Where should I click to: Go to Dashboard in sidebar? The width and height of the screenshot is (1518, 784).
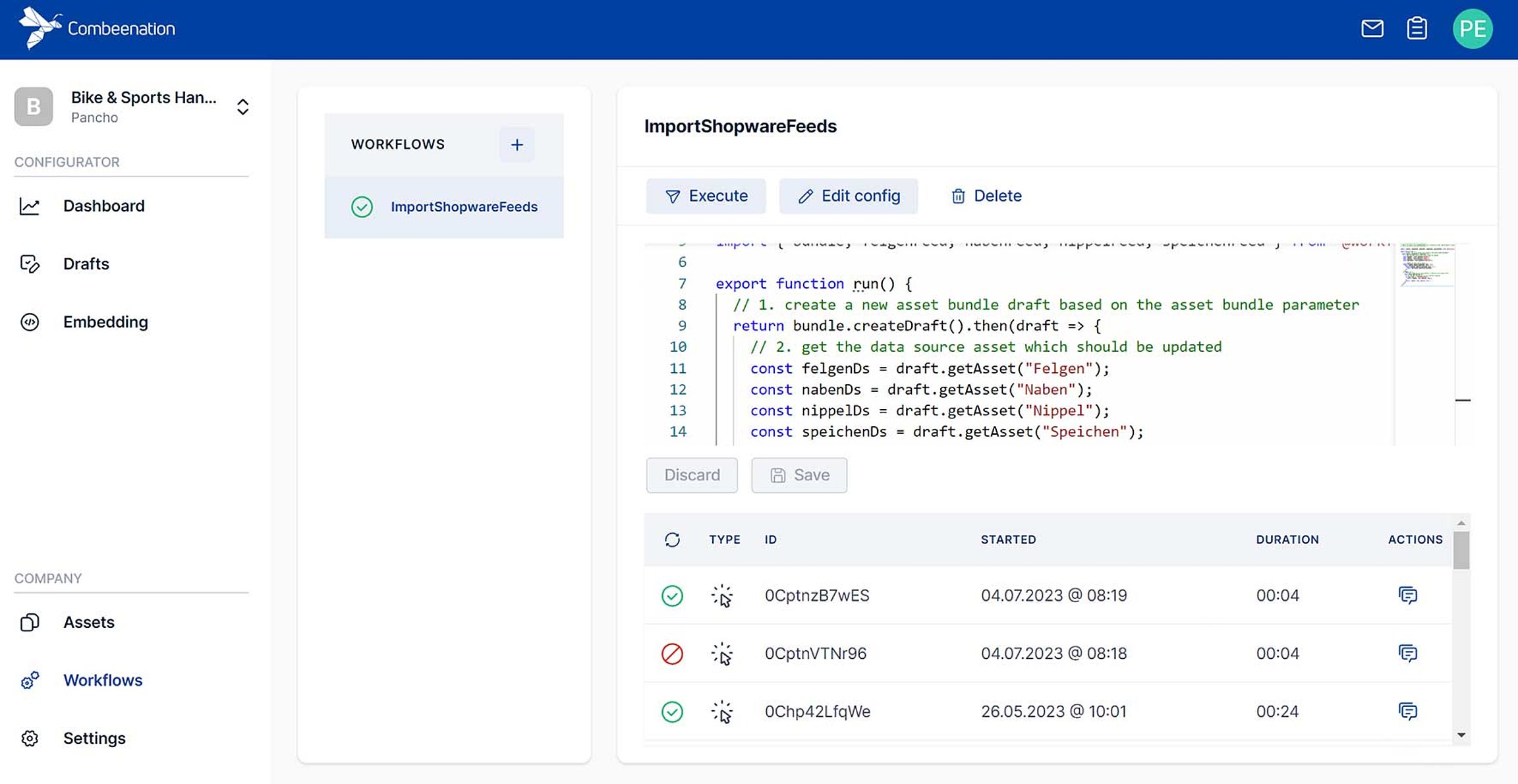[x=103, y=206]
